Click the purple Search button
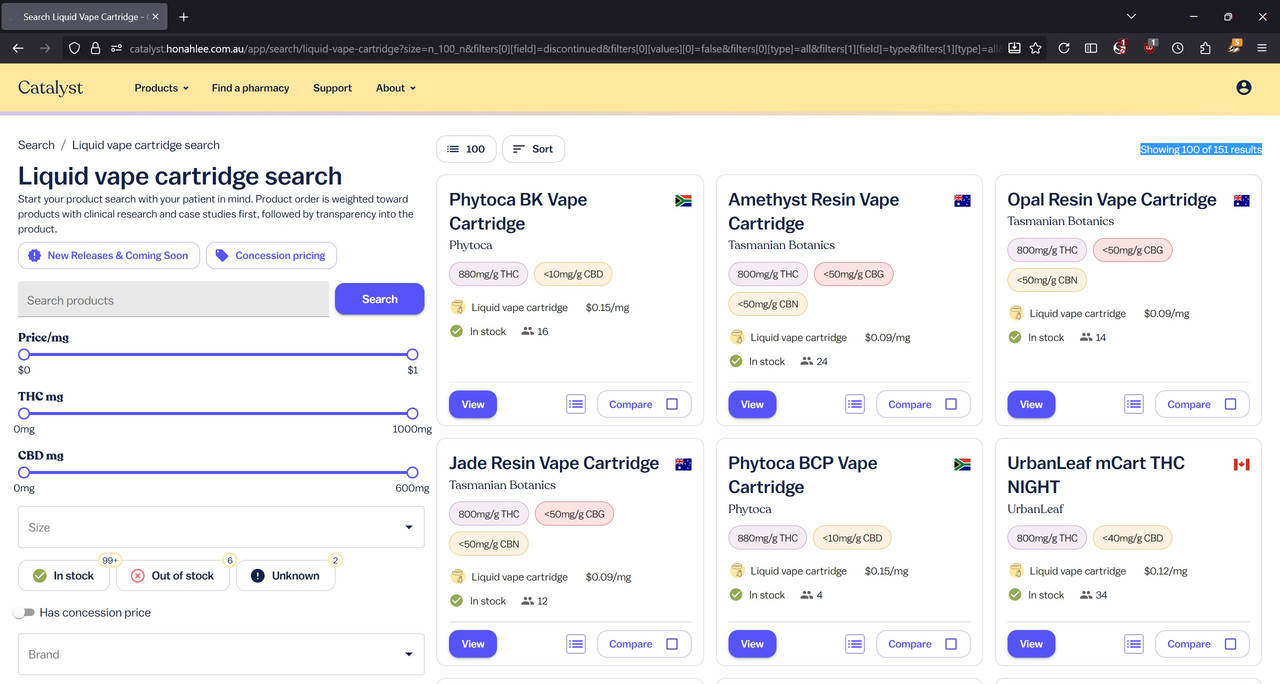 click(380, 299)
